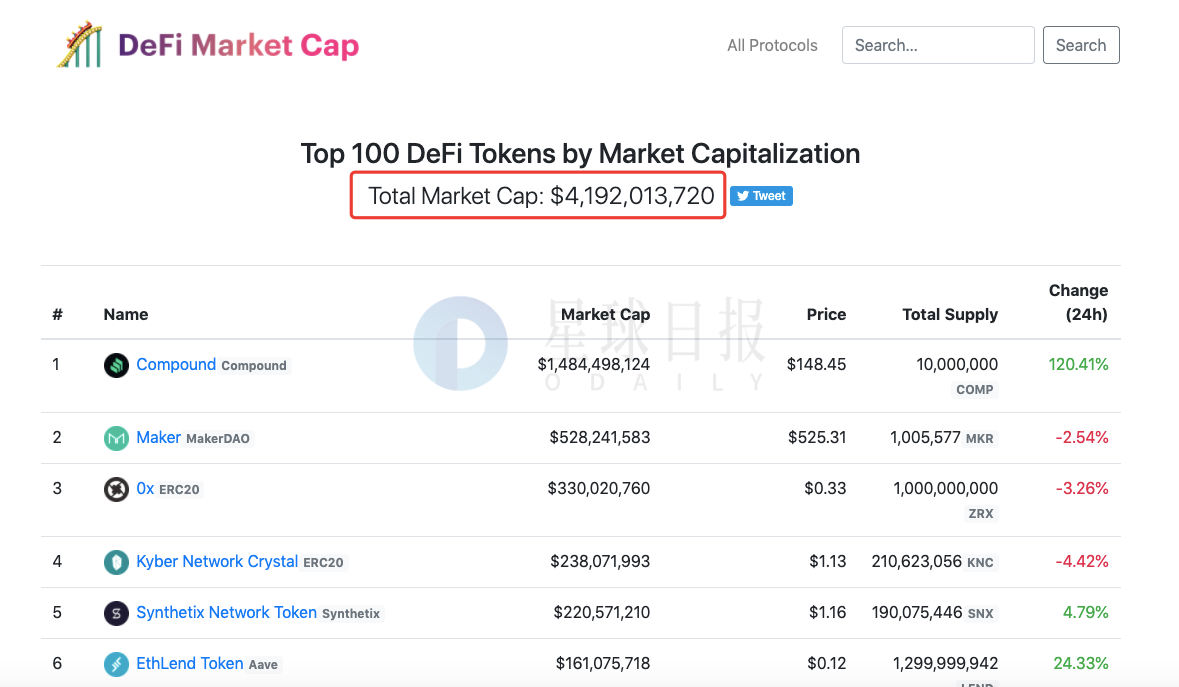Open the Synthetix Network Token link
Viewport: 1179px width, 687px height.
(226, 613)
